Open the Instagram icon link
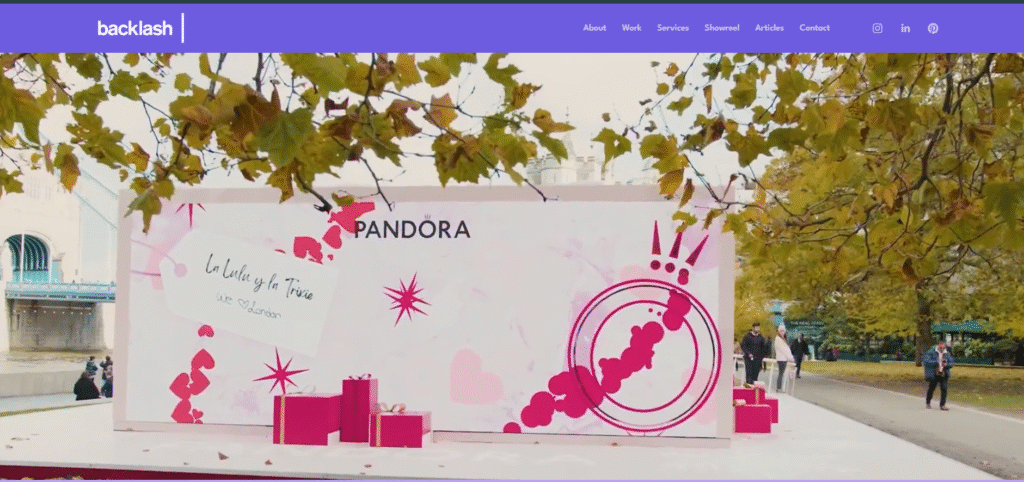This screenshot has width=1024, height=482. 878,28
